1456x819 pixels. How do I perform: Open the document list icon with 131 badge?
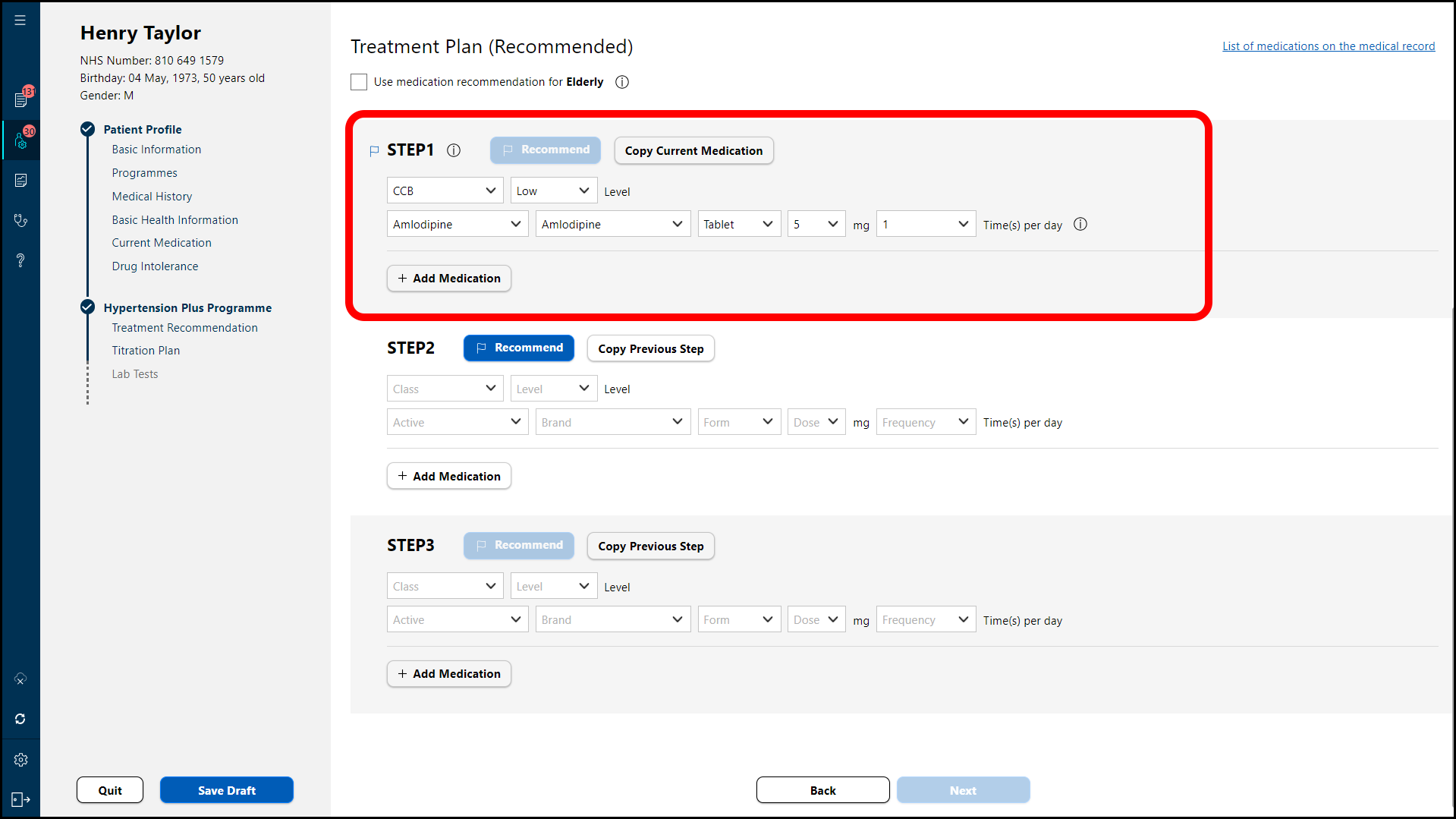(x=20, y=99)
